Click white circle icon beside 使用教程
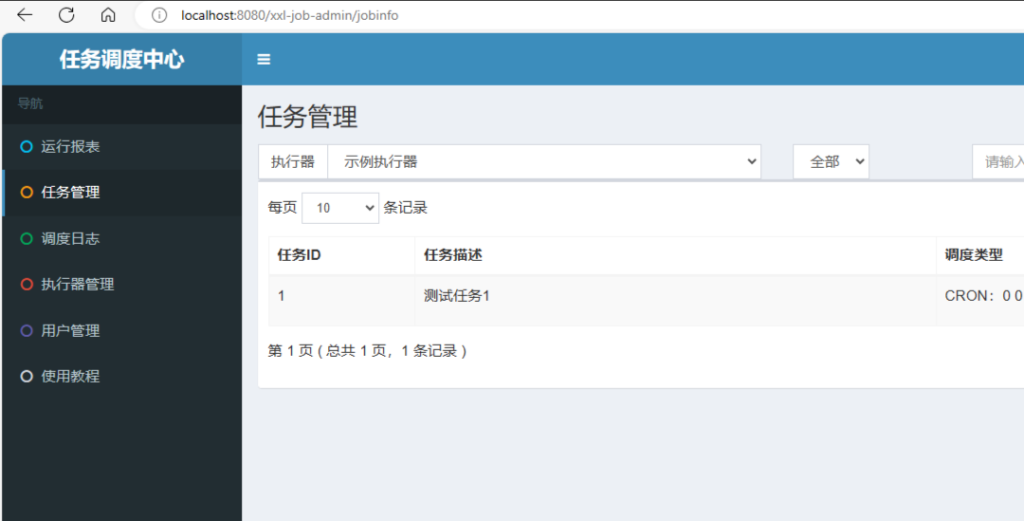Screen dimensions: 1024x521 [x=26, y=377]
